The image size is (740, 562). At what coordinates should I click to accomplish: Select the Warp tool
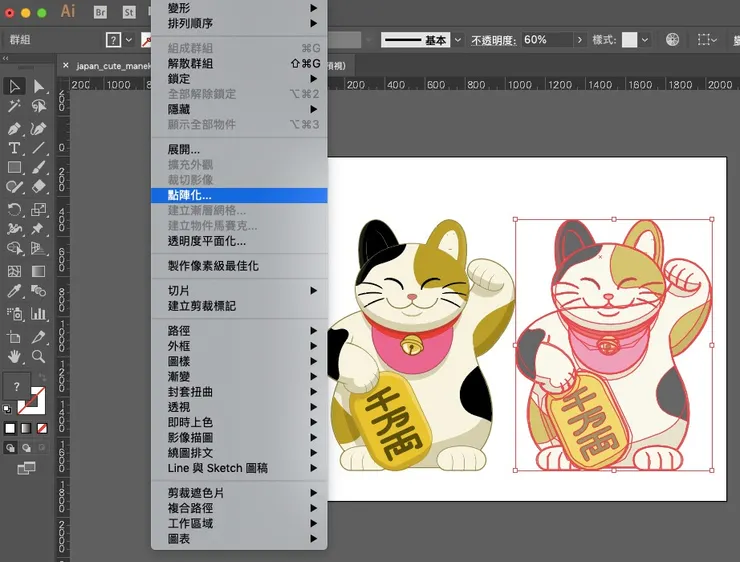pyautogui.click(x=14, y=229)
